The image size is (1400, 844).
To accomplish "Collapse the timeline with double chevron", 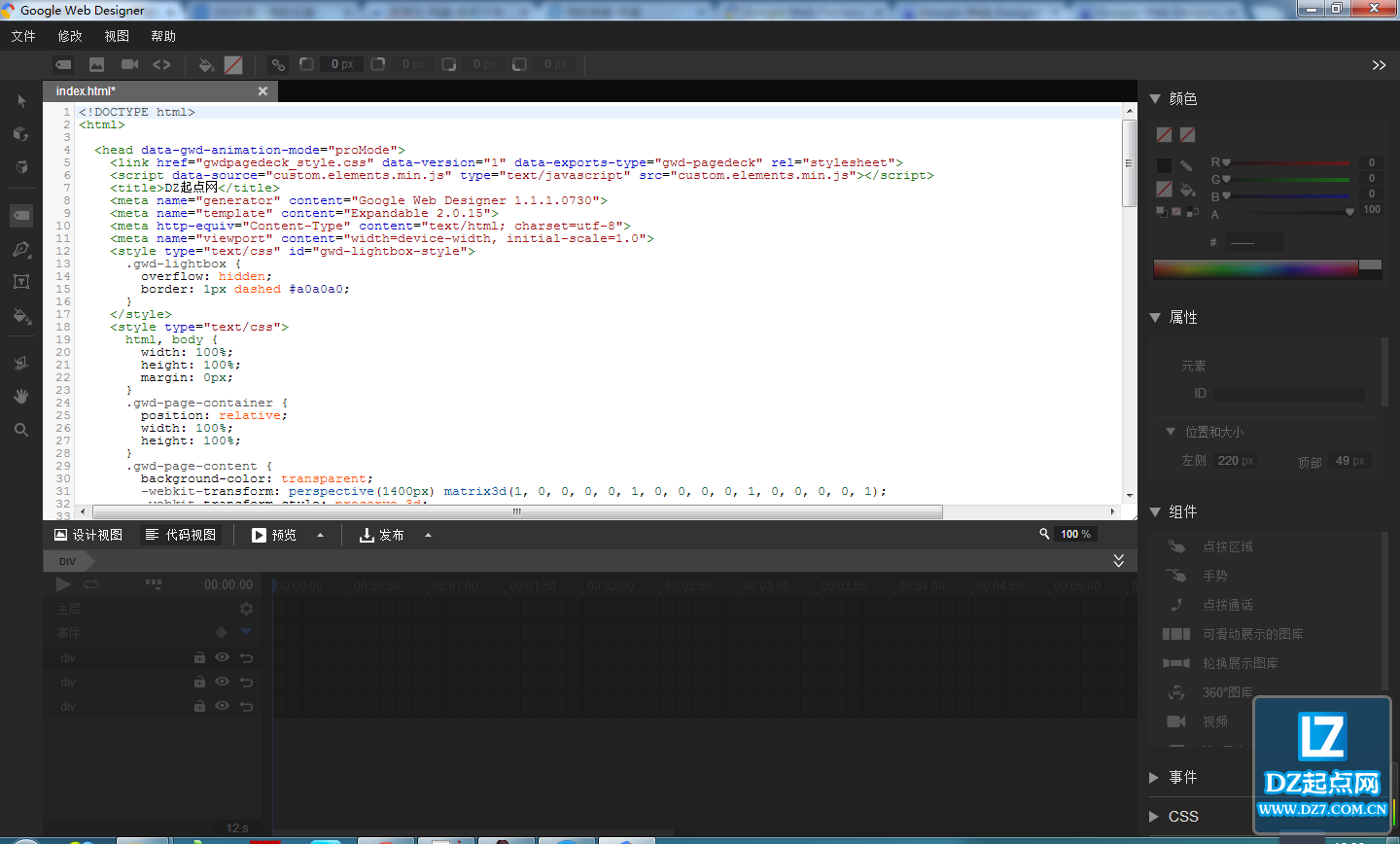I will point(1118,561).
